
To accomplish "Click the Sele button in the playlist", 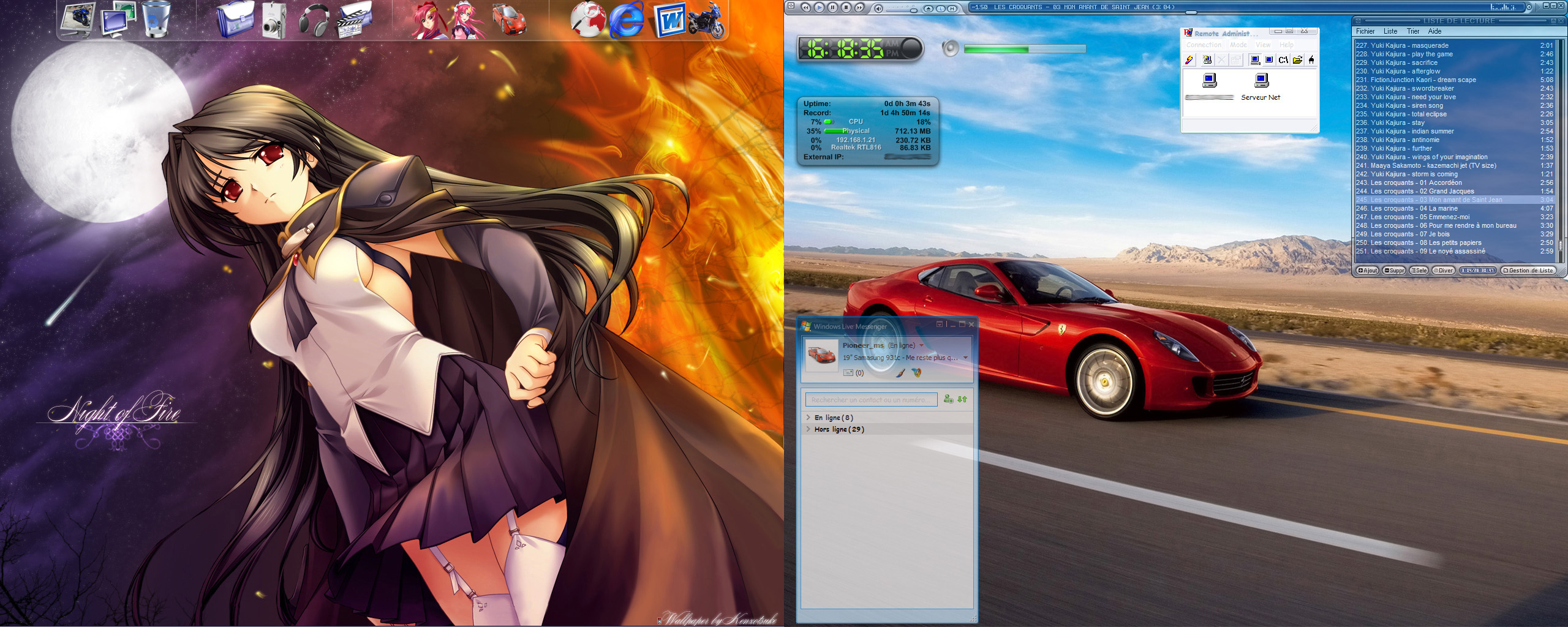I will click(x=1419, y=271).
